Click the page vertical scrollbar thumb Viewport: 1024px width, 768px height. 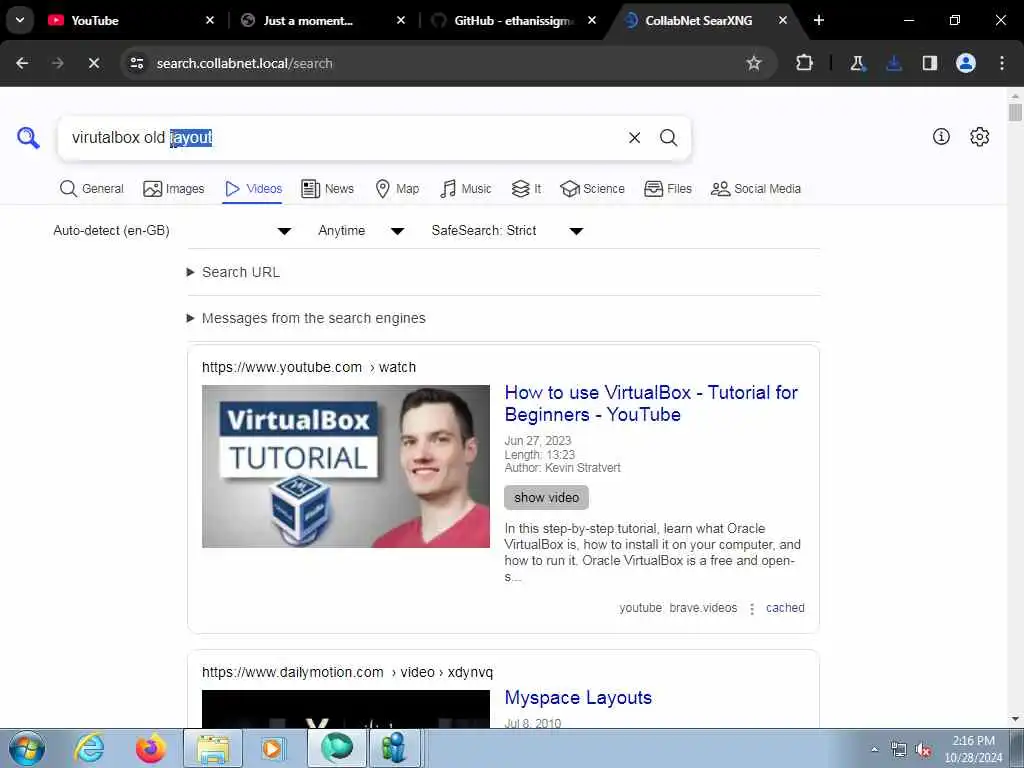(1014, 112)
